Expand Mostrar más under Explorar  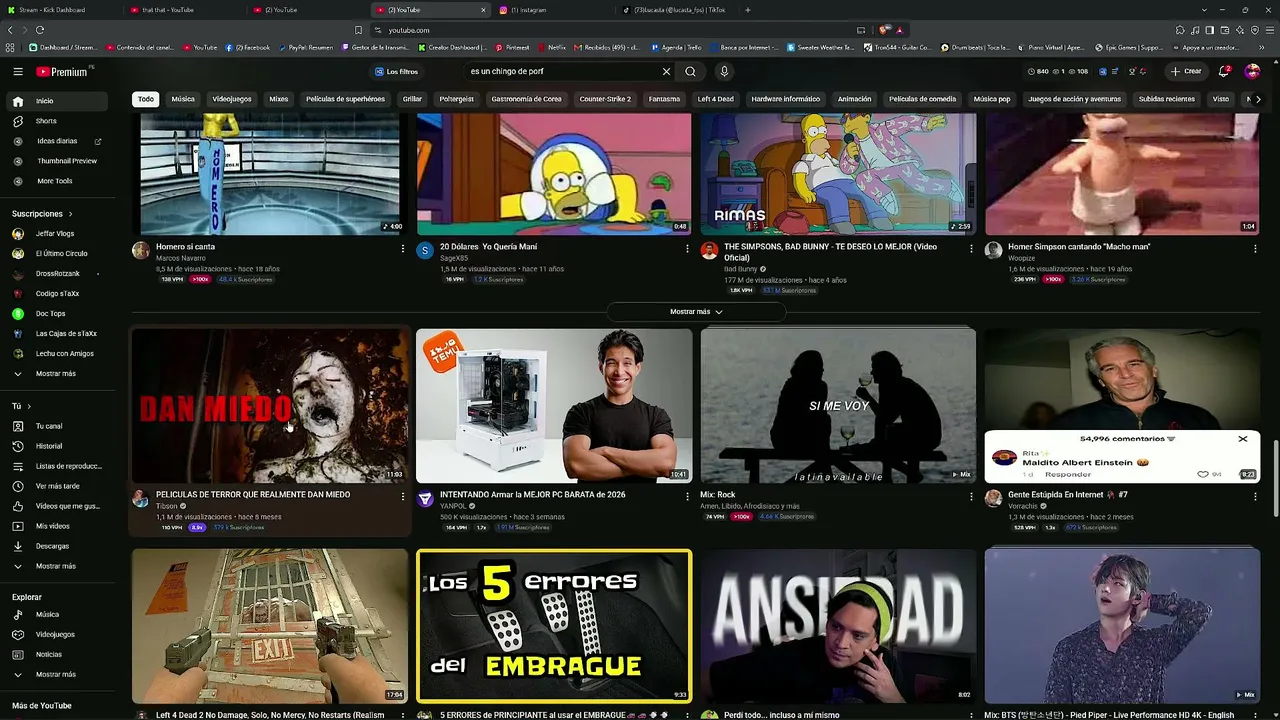click(x=56, y=674)
